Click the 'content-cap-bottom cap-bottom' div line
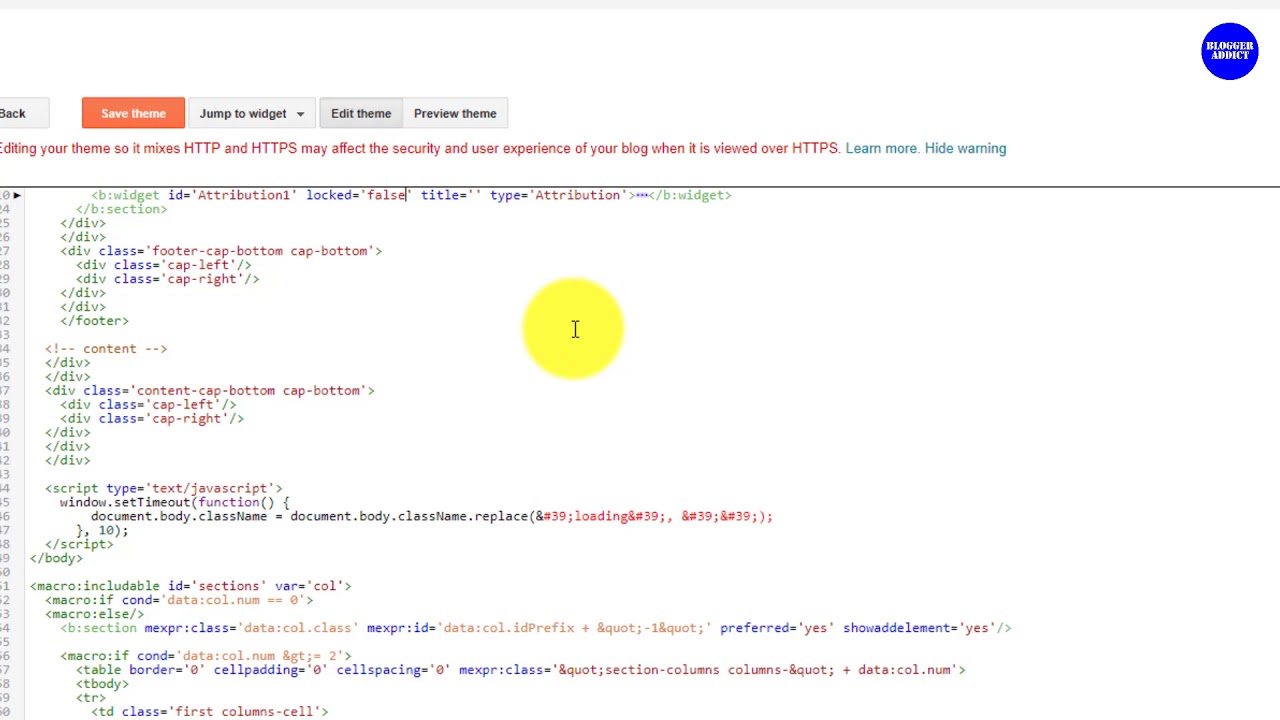Screen dimensions: 1280x720 pos(210,391)
